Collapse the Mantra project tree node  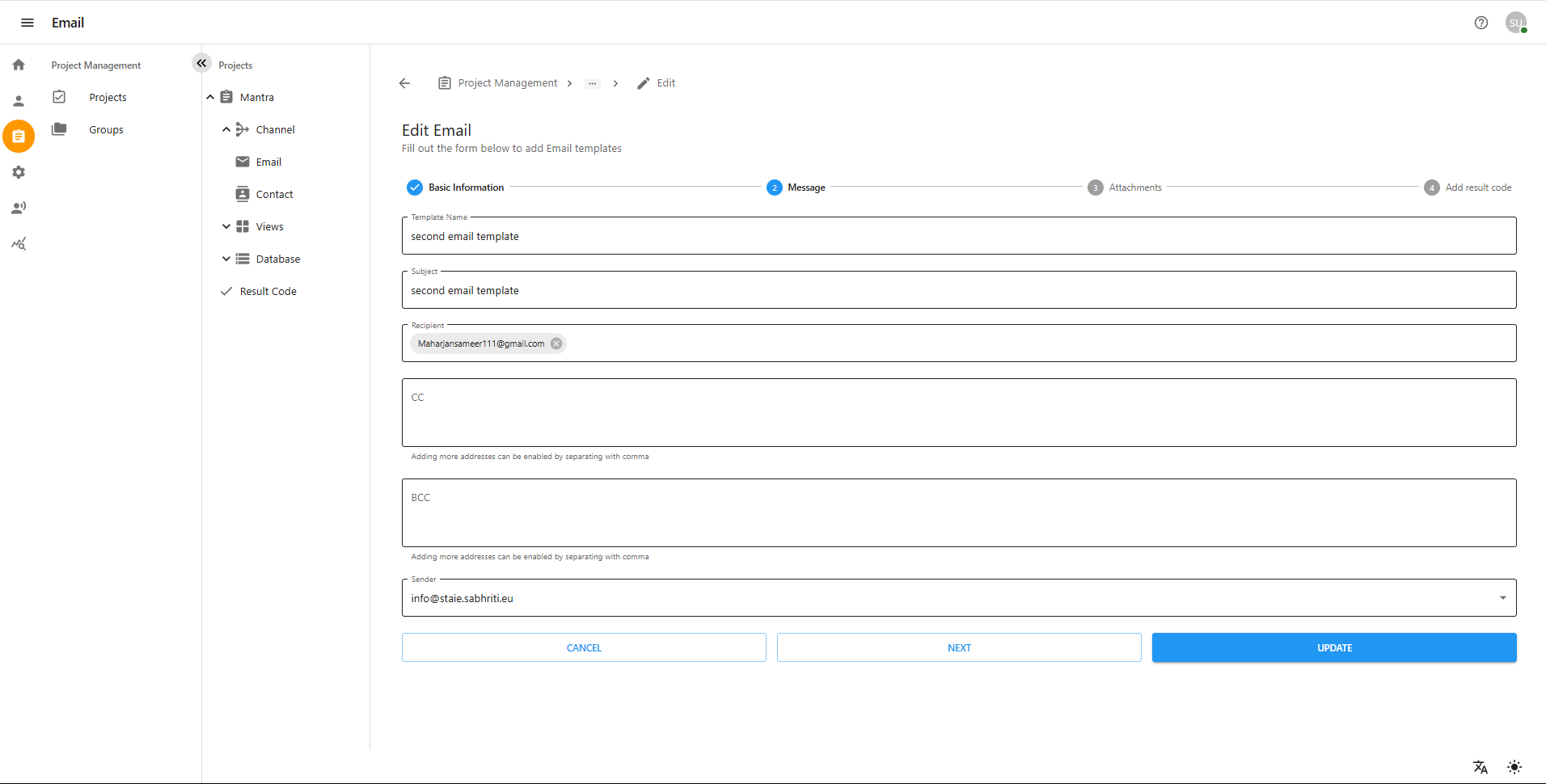click(x=210, y=97)
